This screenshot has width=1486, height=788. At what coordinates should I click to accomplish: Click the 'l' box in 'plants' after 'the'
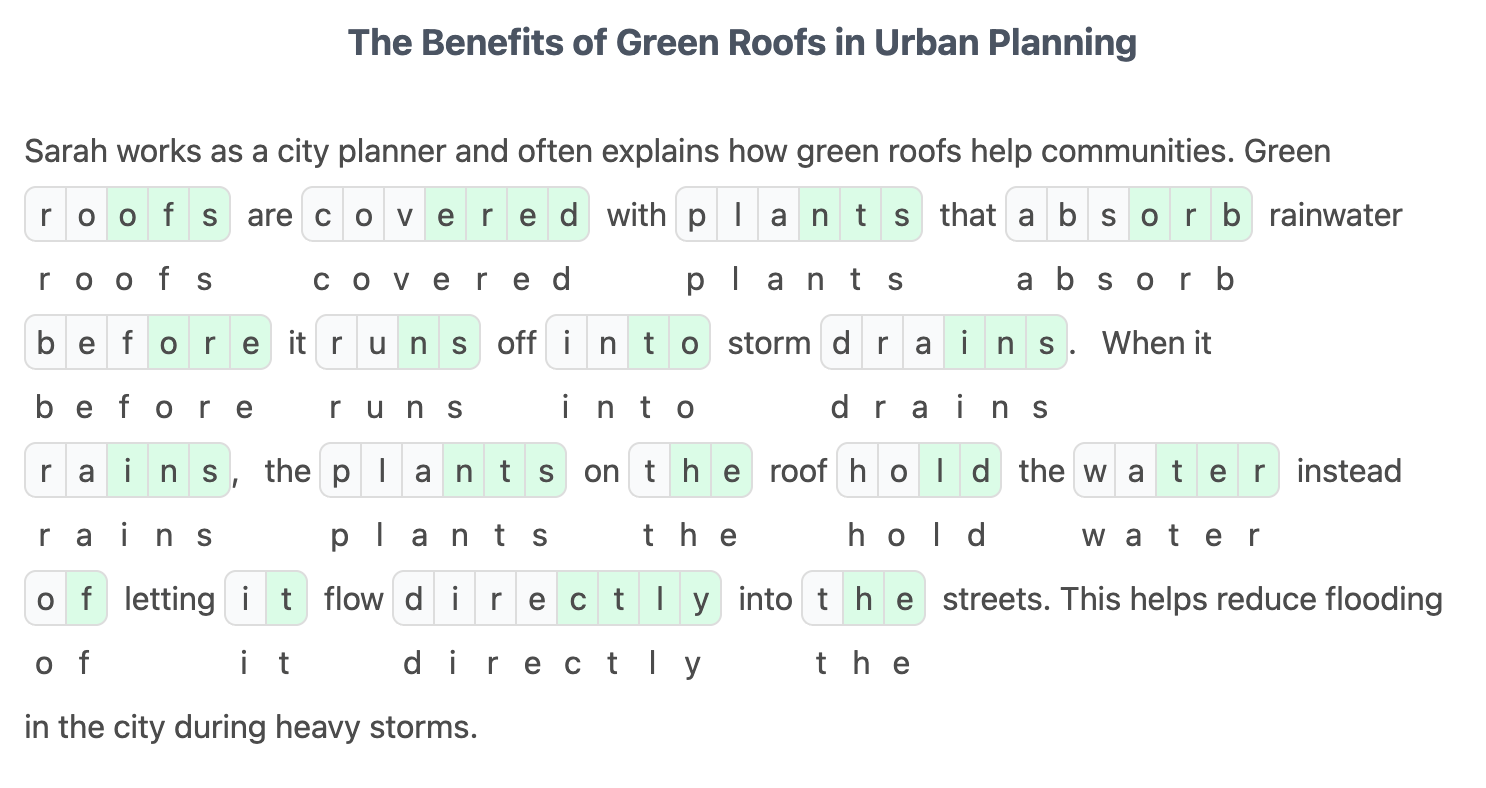382,471
